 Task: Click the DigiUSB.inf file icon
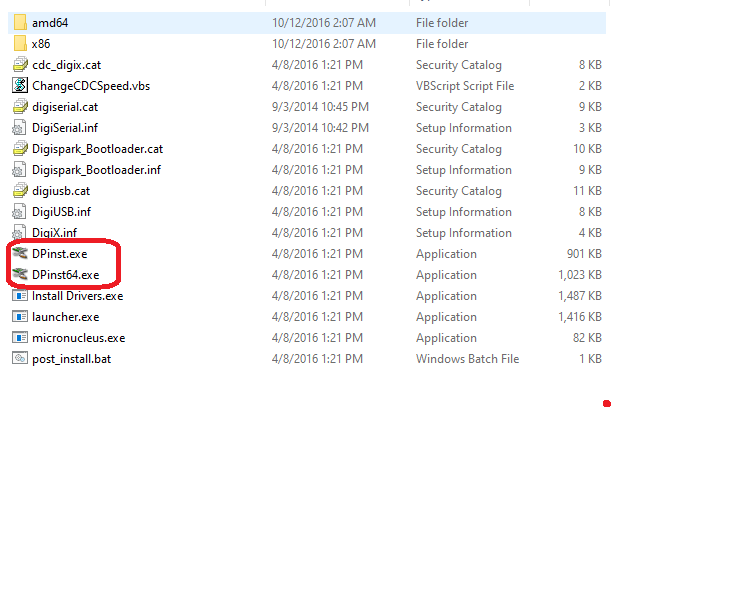19,211
